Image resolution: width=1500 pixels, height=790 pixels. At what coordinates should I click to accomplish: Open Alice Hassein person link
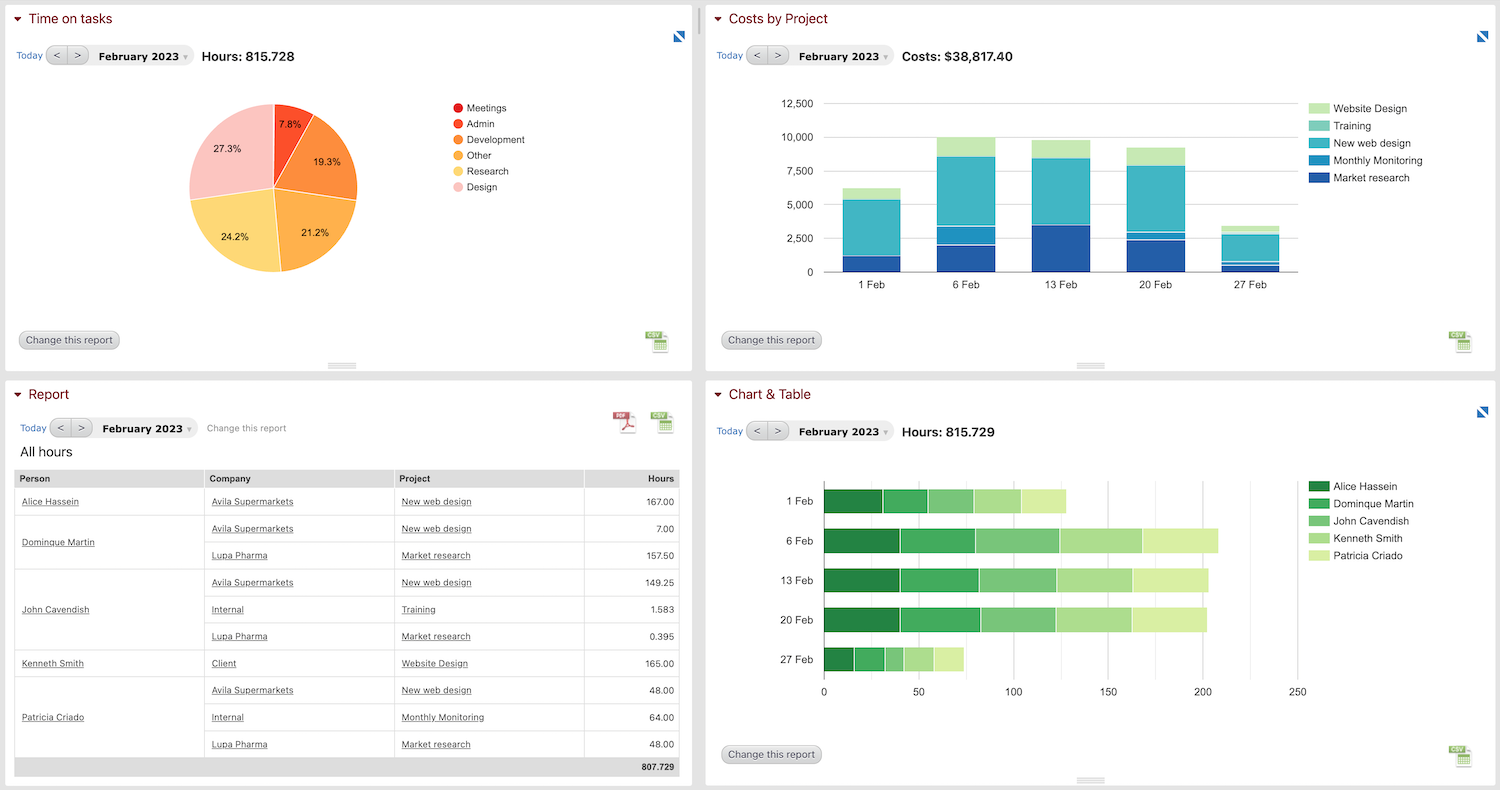[50, 502]
